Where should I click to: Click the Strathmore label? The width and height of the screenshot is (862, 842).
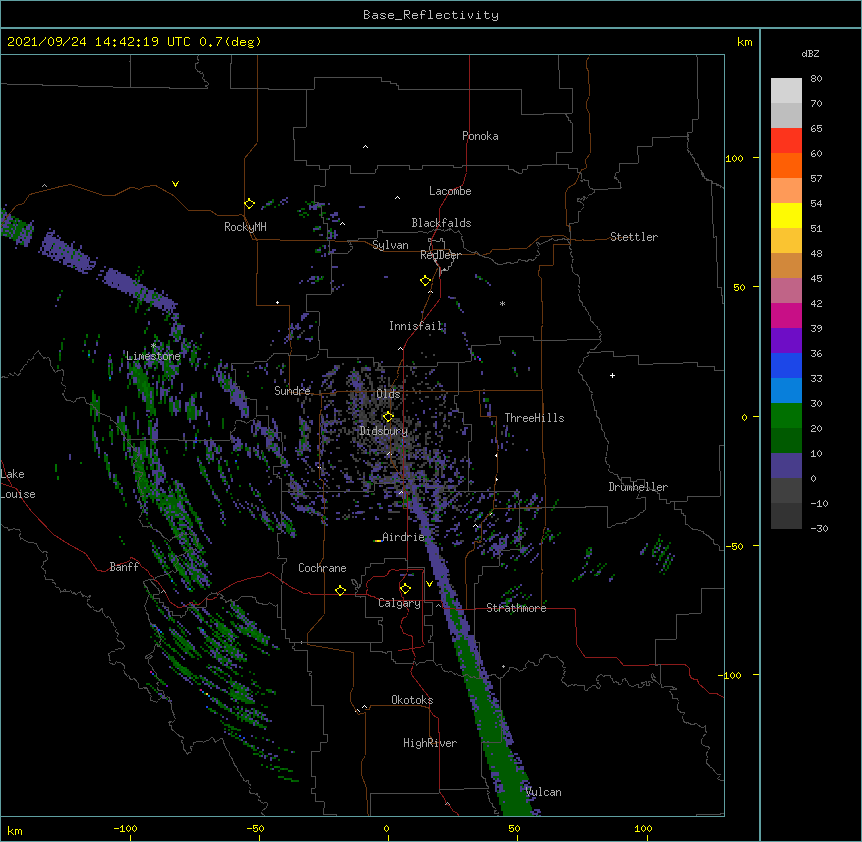click(x=516, y=608)
